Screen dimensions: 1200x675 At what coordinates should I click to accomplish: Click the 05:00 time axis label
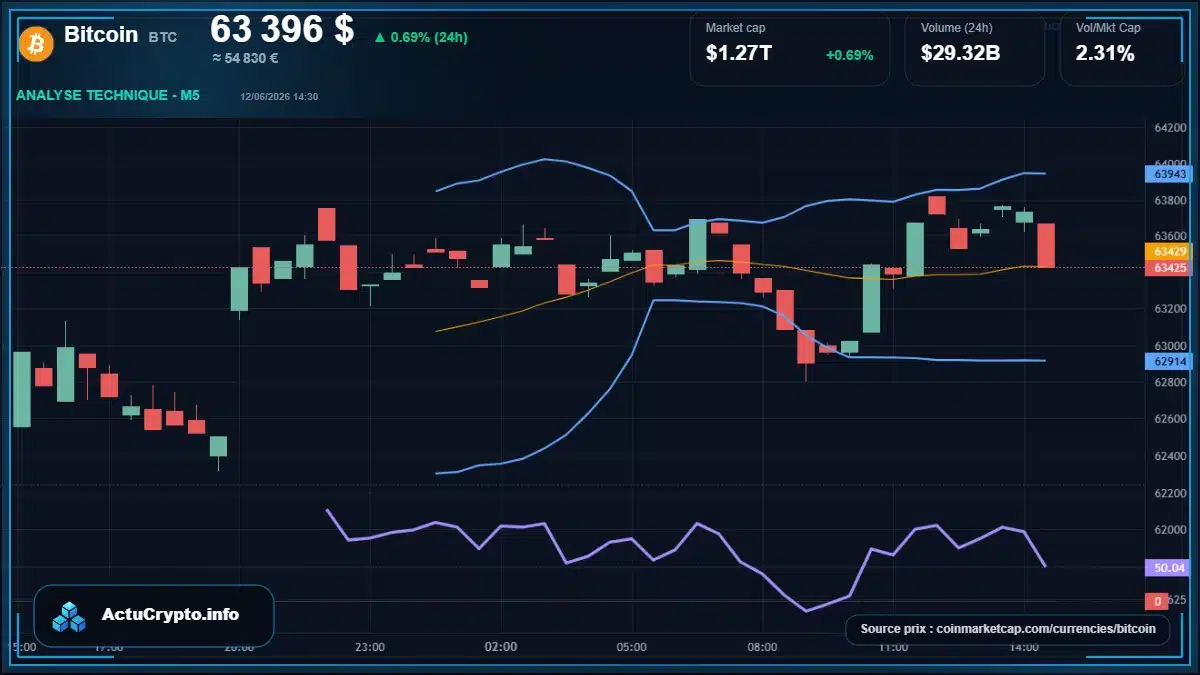point(632,647)
